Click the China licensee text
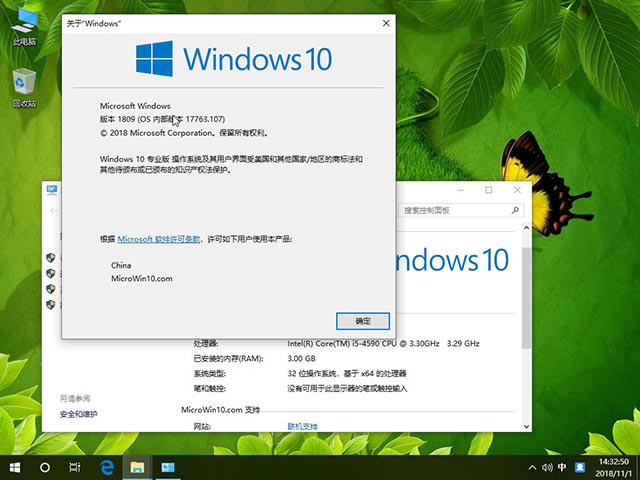 point(121,265)
